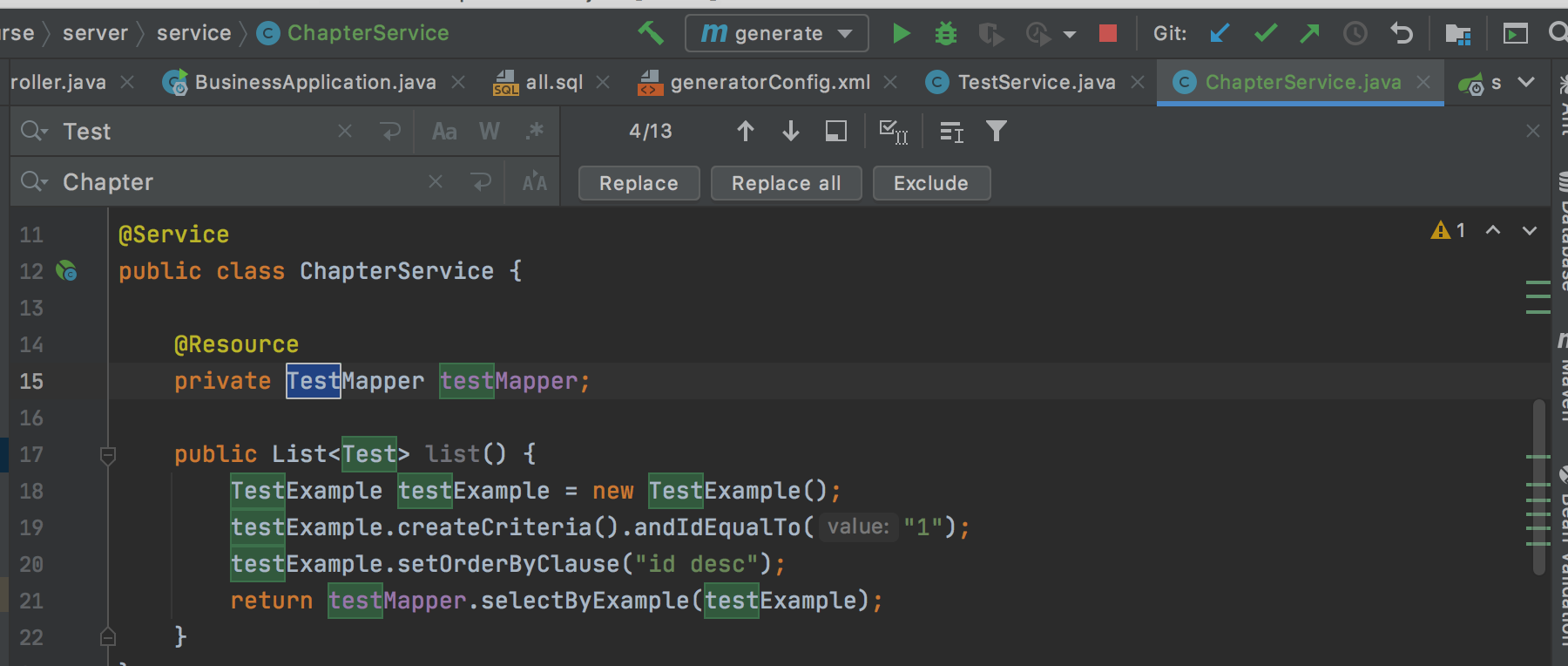Click the Exclude button
The image size is (1568, 666).
click(931, 183)
